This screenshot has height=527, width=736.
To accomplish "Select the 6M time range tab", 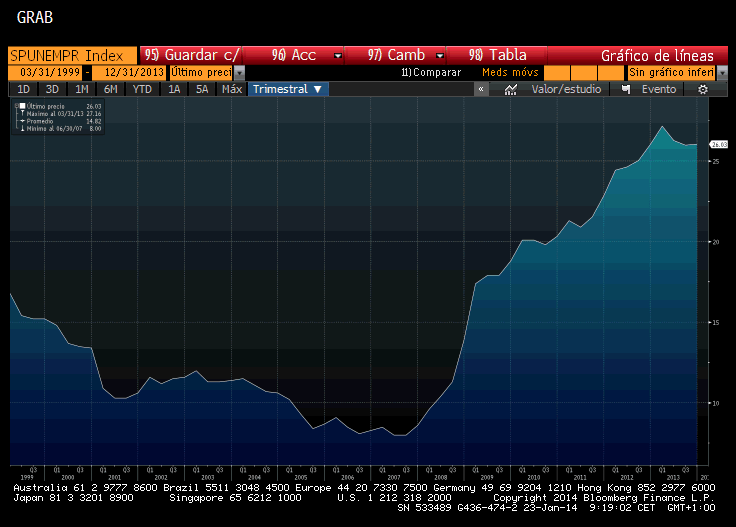I will pos(110,89).
